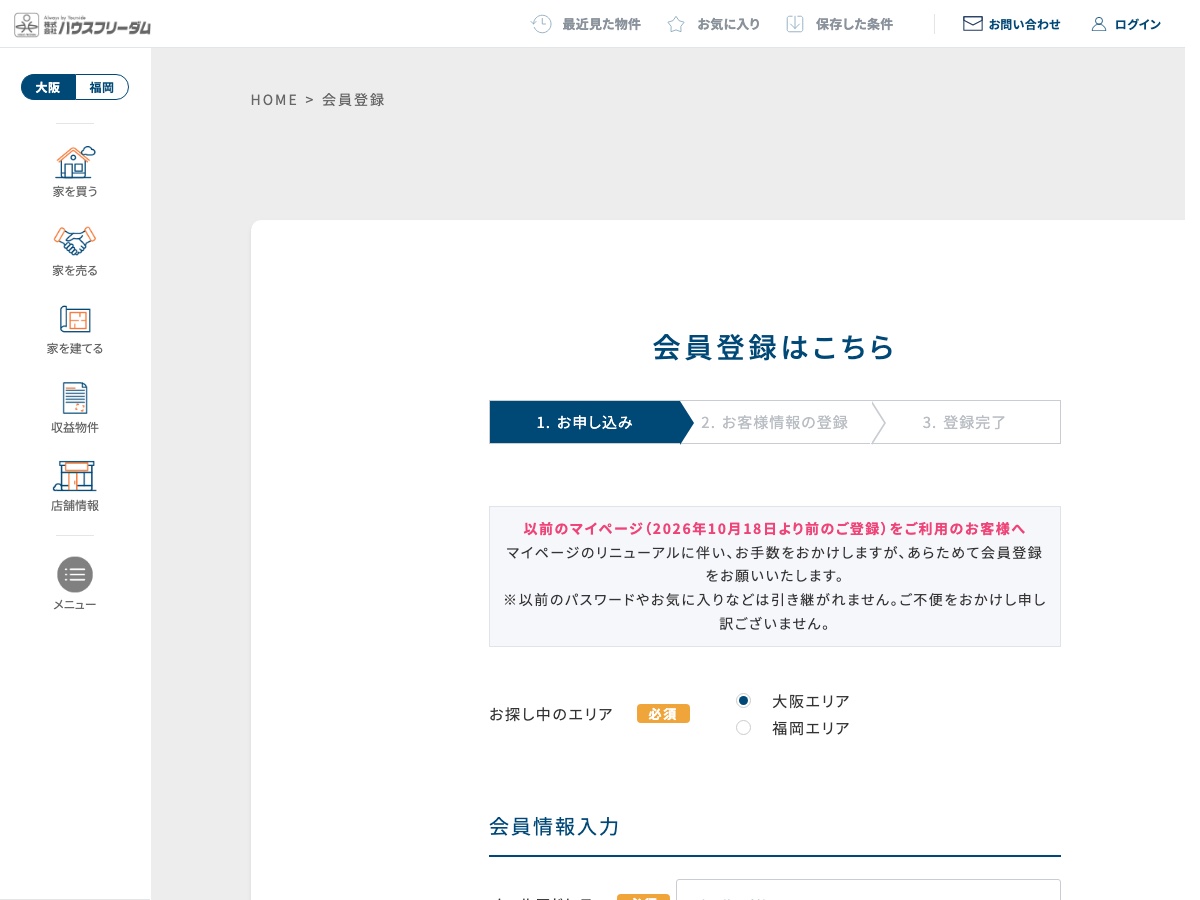Click step 2. お客様情報の登録 tab
Screen dimensions: 1200x900
[x=775, y=422]
